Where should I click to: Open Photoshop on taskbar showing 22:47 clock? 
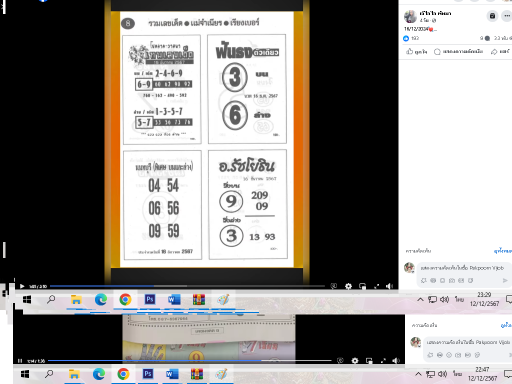point(148,374)
